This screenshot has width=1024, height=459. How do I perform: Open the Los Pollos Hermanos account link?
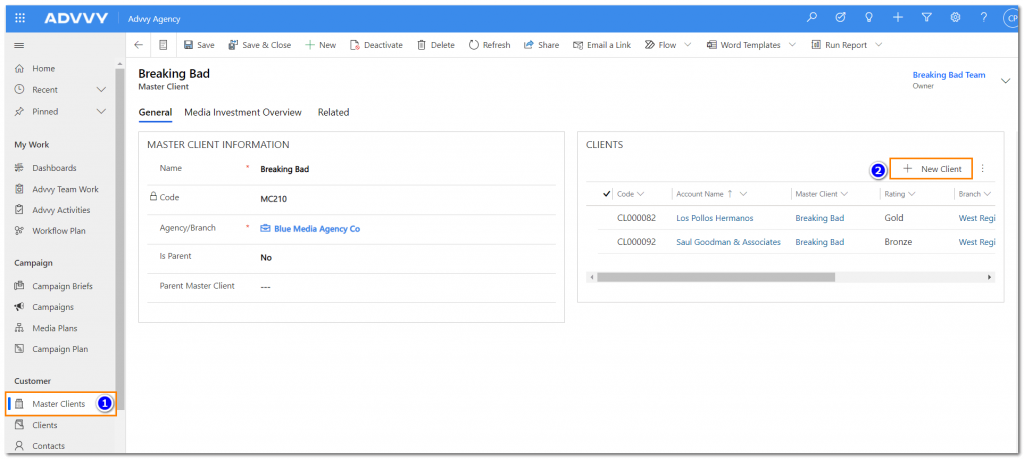coord(714,217)
